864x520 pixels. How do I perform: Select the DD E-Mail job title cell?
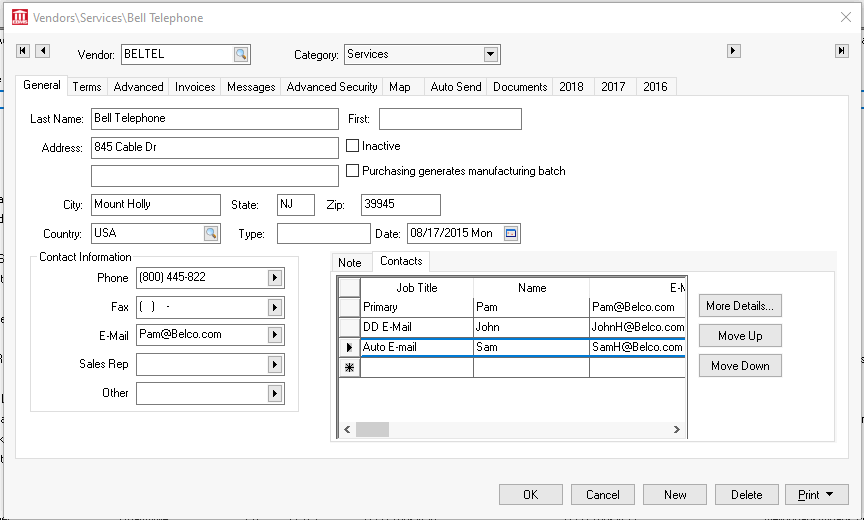[417, 327]
